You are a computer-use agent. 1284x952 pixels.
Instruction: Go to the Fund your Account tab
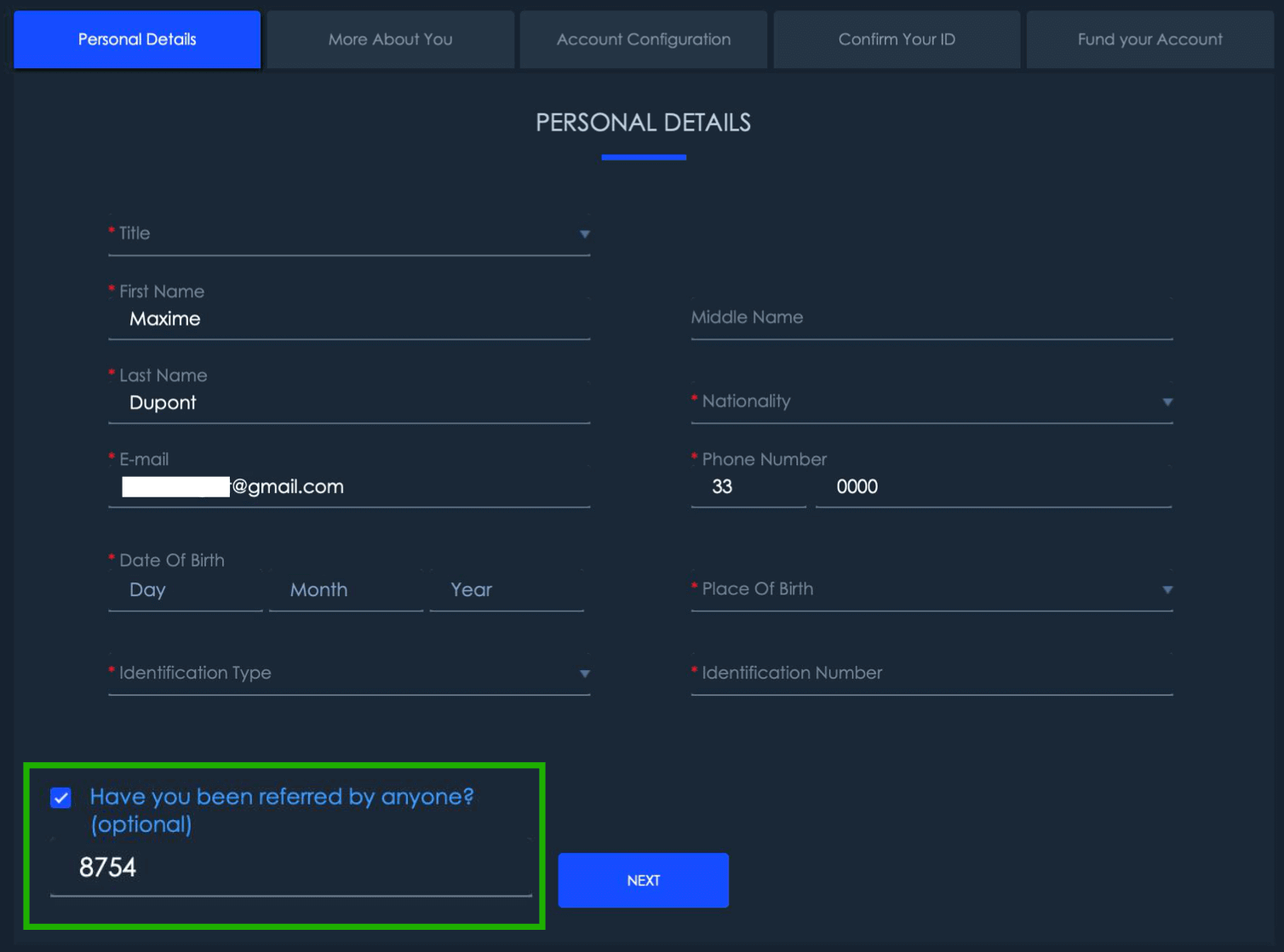coord(1149,38)
